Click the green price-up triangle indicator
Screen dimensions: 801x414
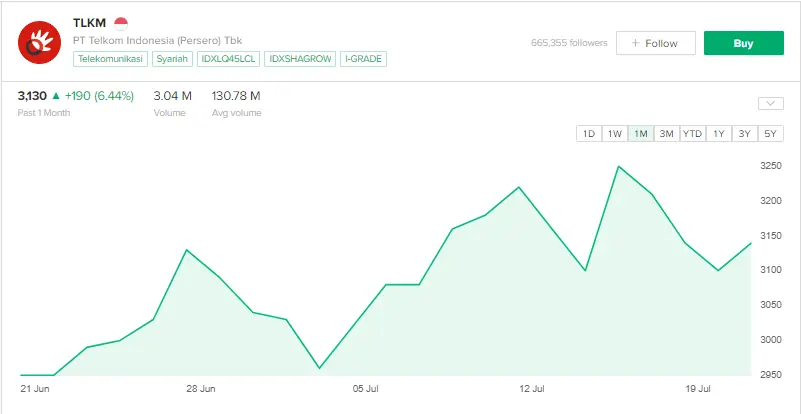coord(56,96)
